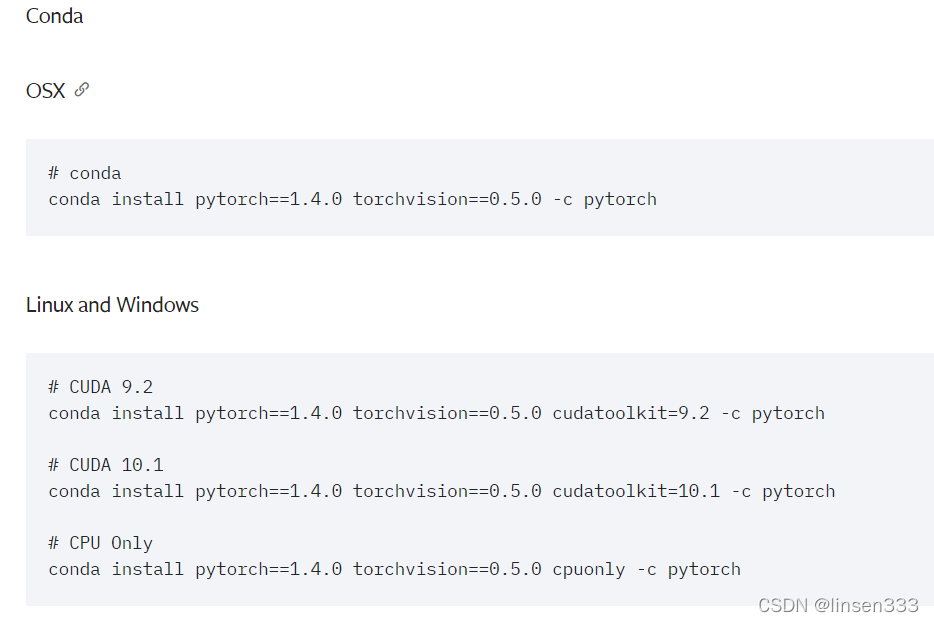Click the cudatoolkit=9.2 install command
The width and height of the screenshot is (934, 622).
tap(437, 413)
